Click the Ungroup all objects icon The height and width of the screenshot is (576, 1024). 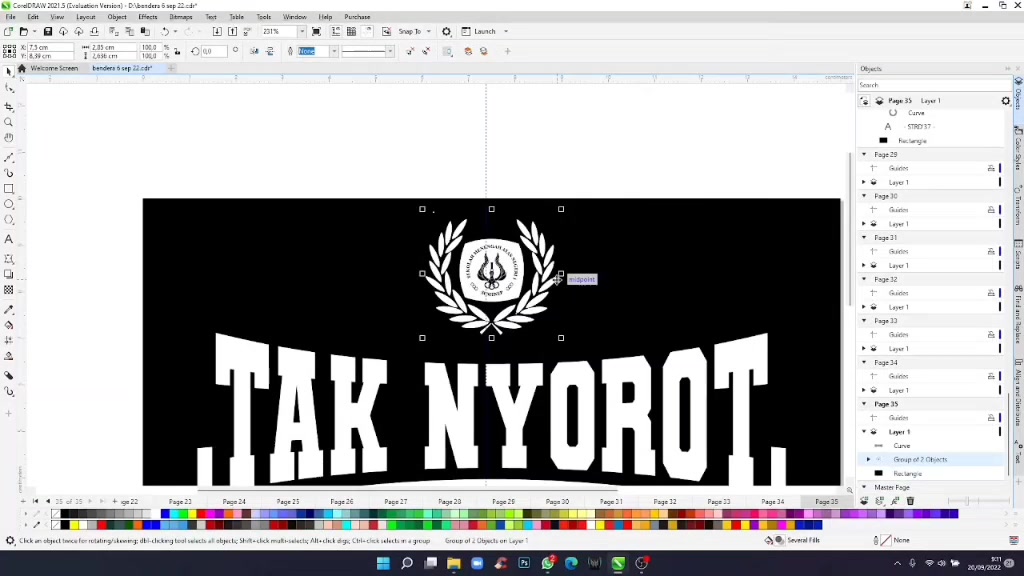click(426, 51)
